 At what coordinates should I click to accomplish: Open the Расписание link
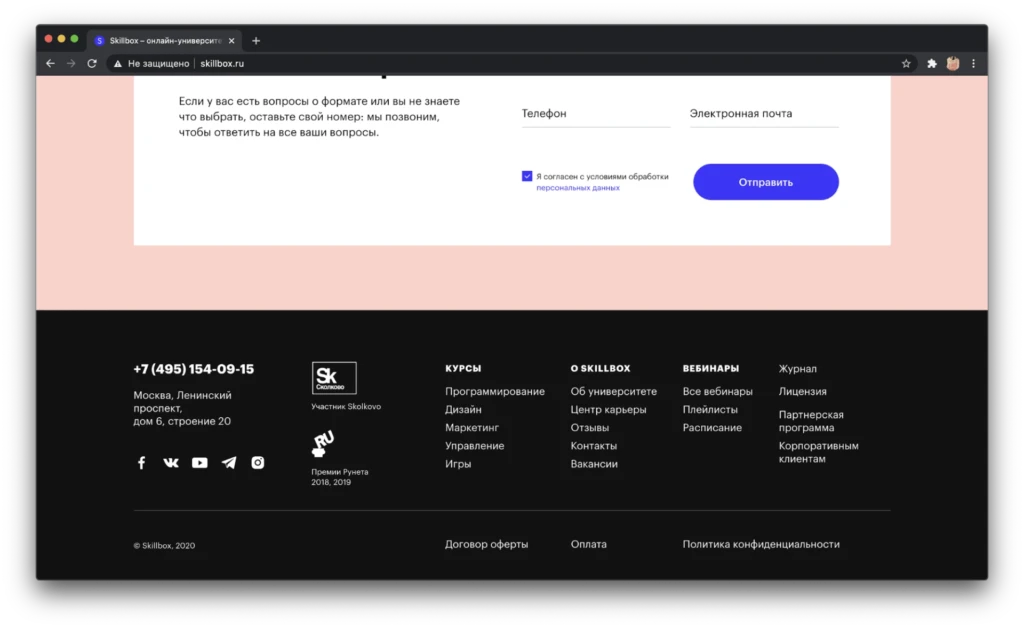point(712,428)
